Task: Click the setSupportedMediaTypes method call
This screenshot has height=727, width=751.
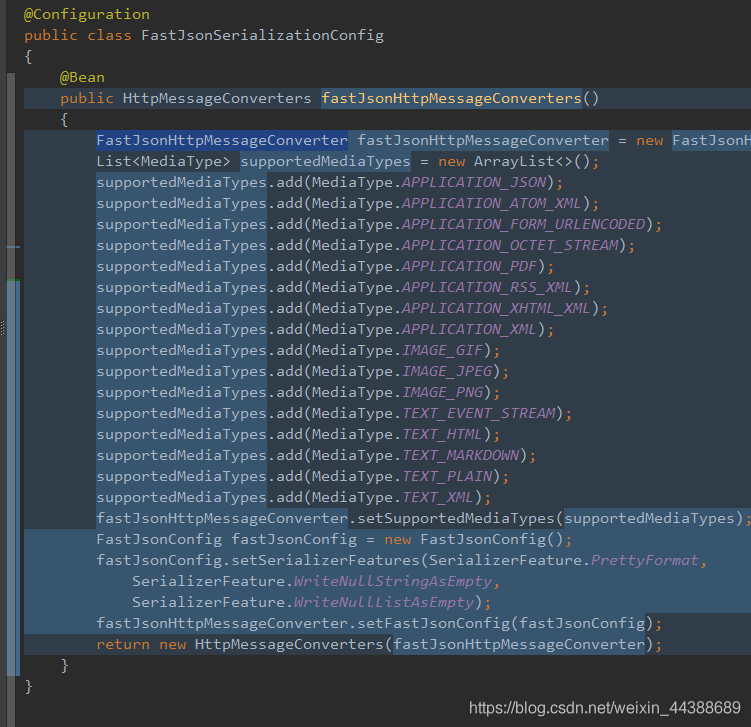Action: pos(455,519)
